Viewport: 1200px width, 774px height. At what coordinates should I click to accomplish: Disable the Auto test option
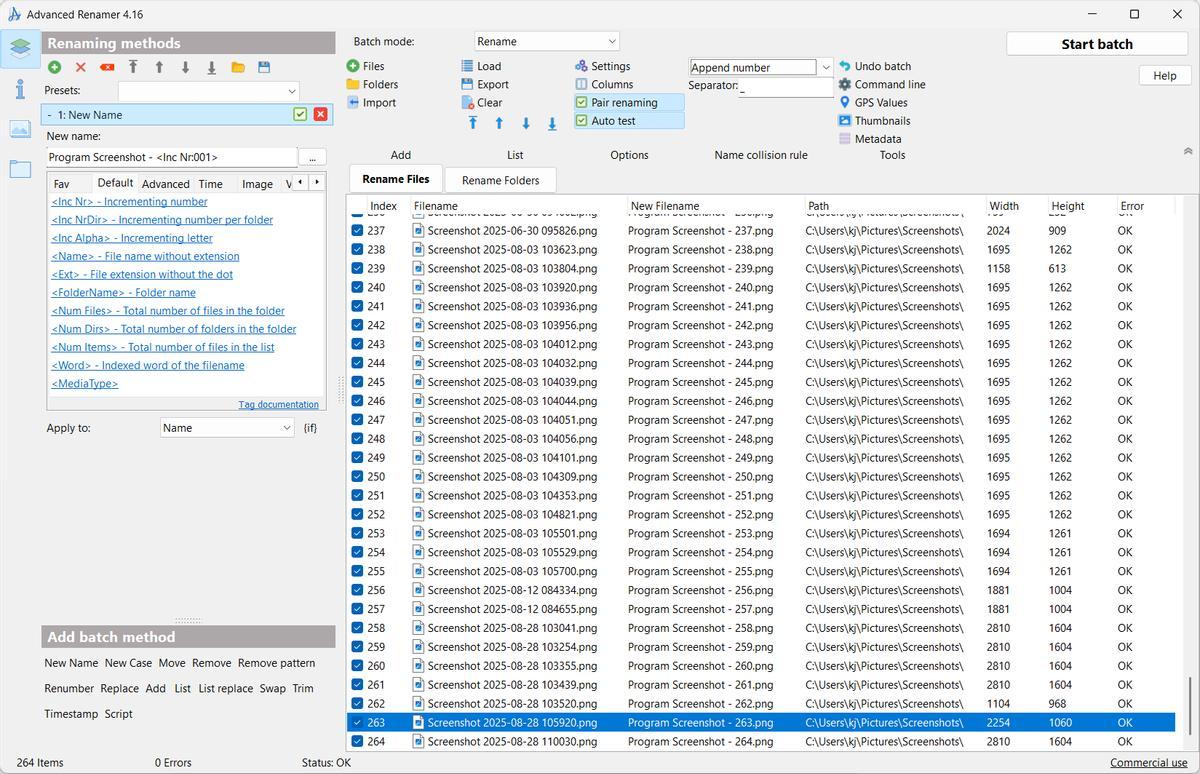(612, 121)
